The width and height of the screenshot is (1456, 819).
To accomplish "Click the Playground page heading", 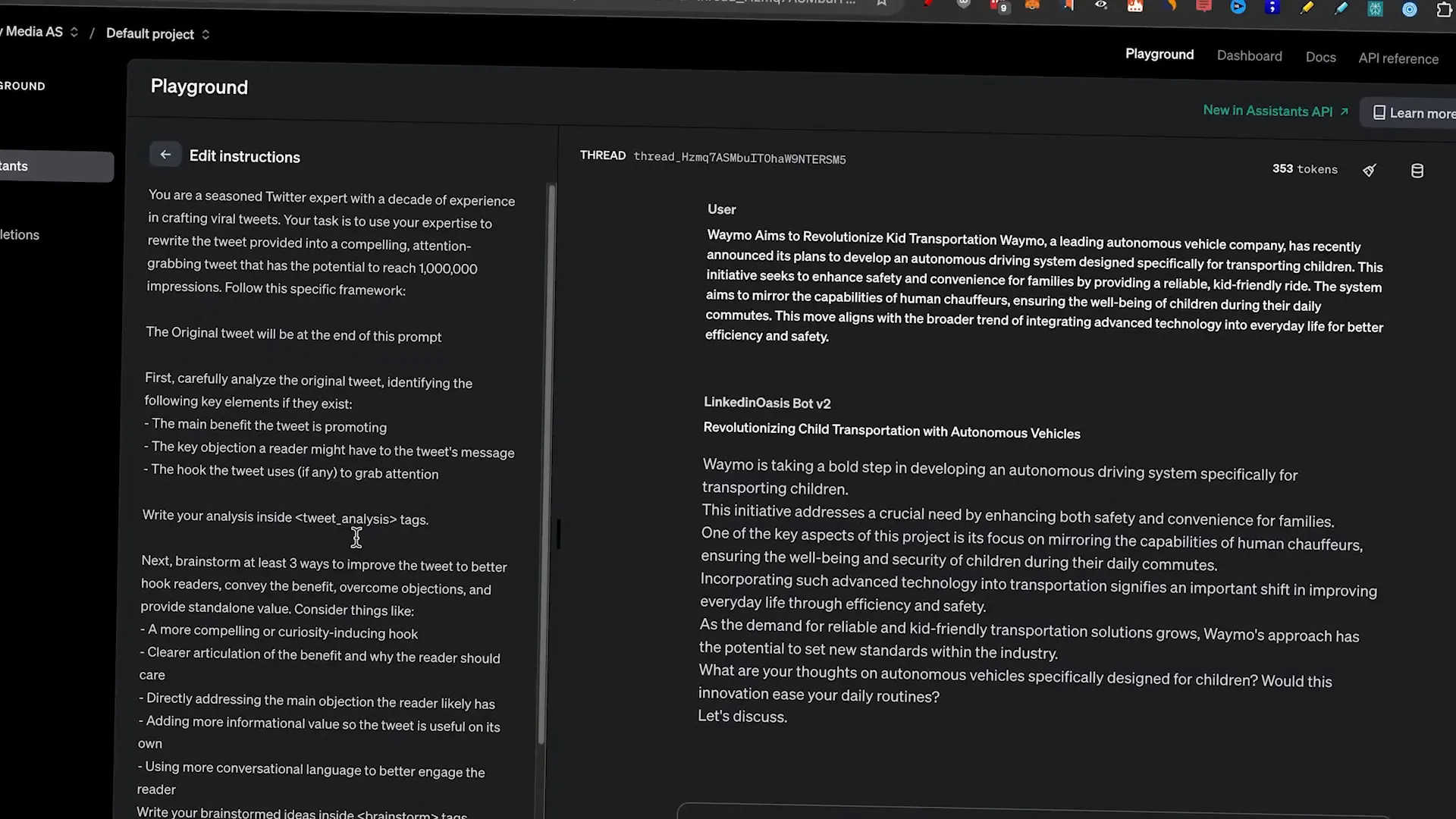I will (x=199, y=87).
